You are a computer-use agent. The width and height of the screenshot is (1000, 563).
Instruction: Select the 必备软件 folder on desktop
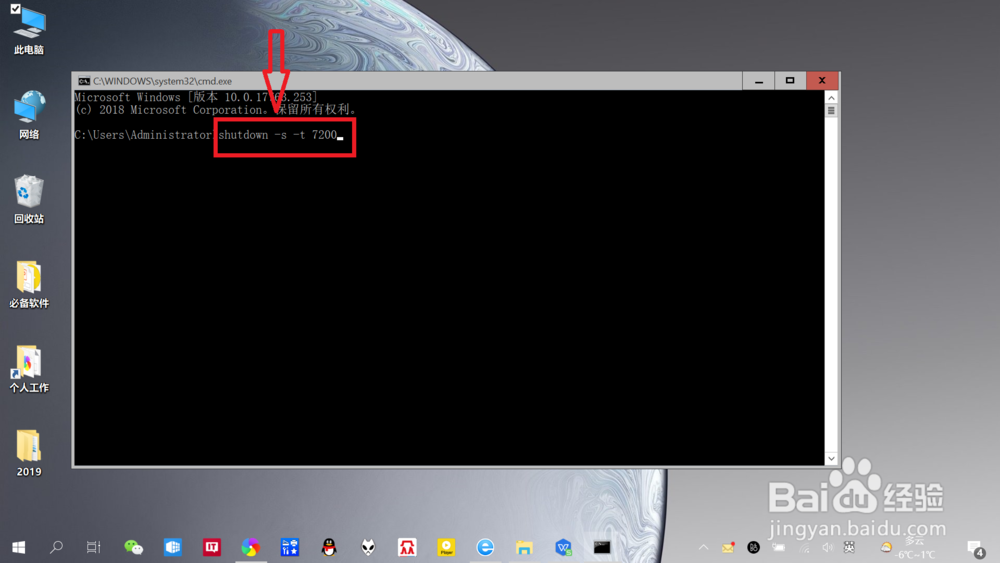[x=29, y=284]
